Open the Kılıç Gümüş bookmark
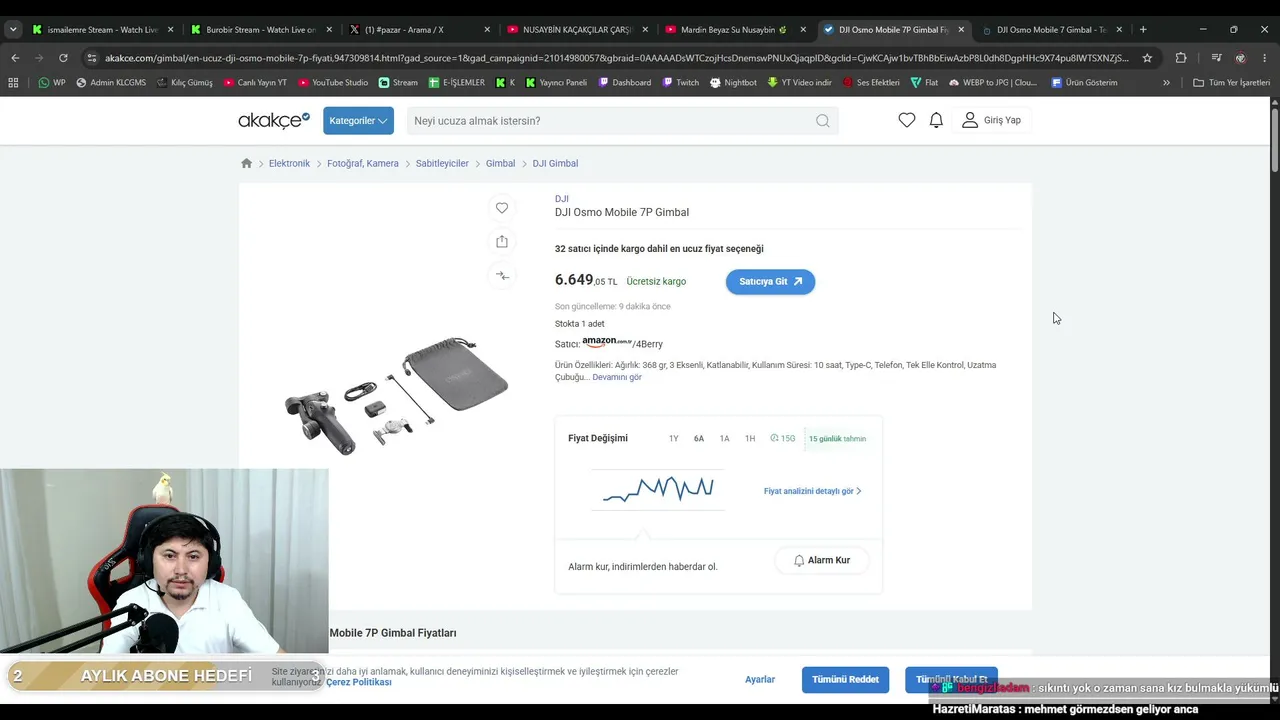This screenshot has width=1280, height=720. click(x=185, y=82)
